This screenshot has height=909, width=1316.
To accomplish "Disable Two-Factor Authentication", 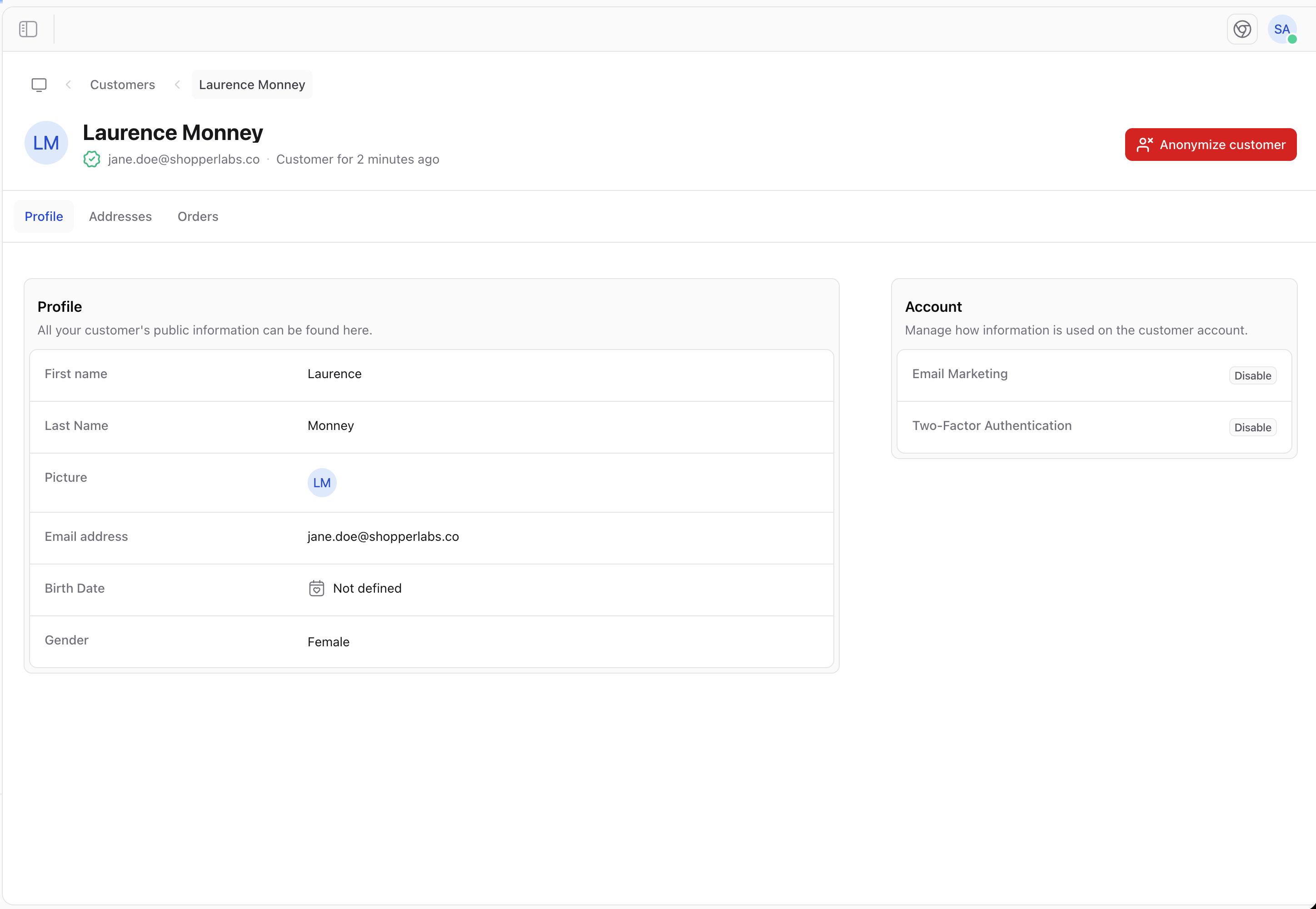I will coord(1252,428).
